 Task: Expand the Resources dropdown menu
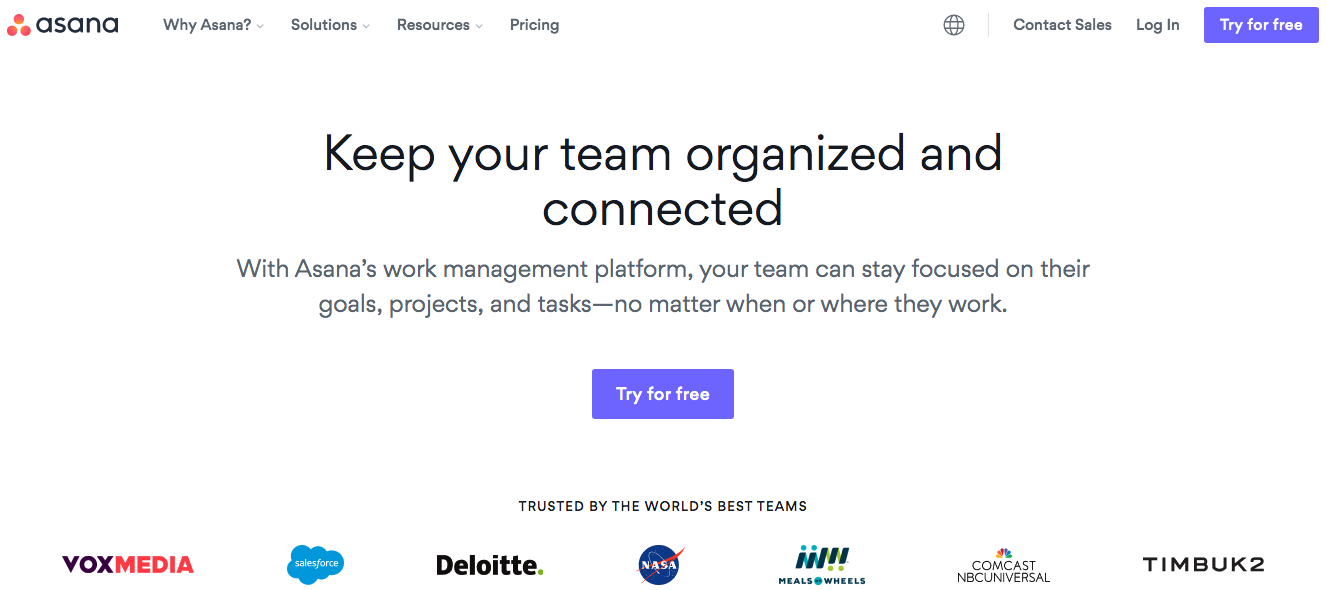point(440,25)
